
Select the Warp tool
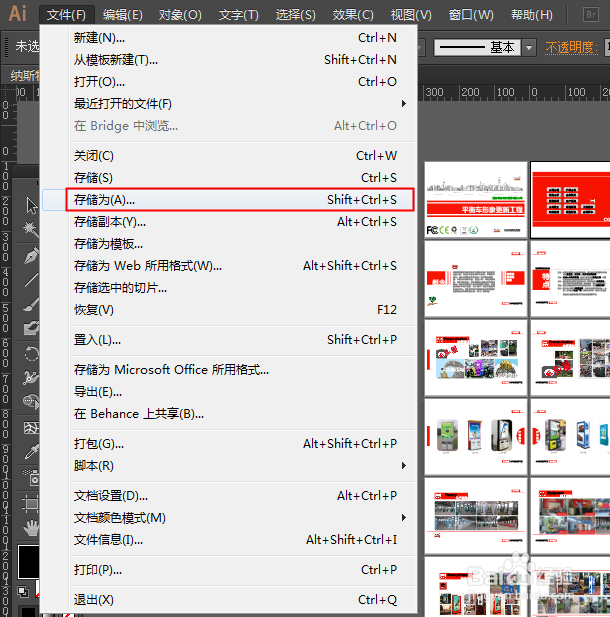tap(31, 377)
